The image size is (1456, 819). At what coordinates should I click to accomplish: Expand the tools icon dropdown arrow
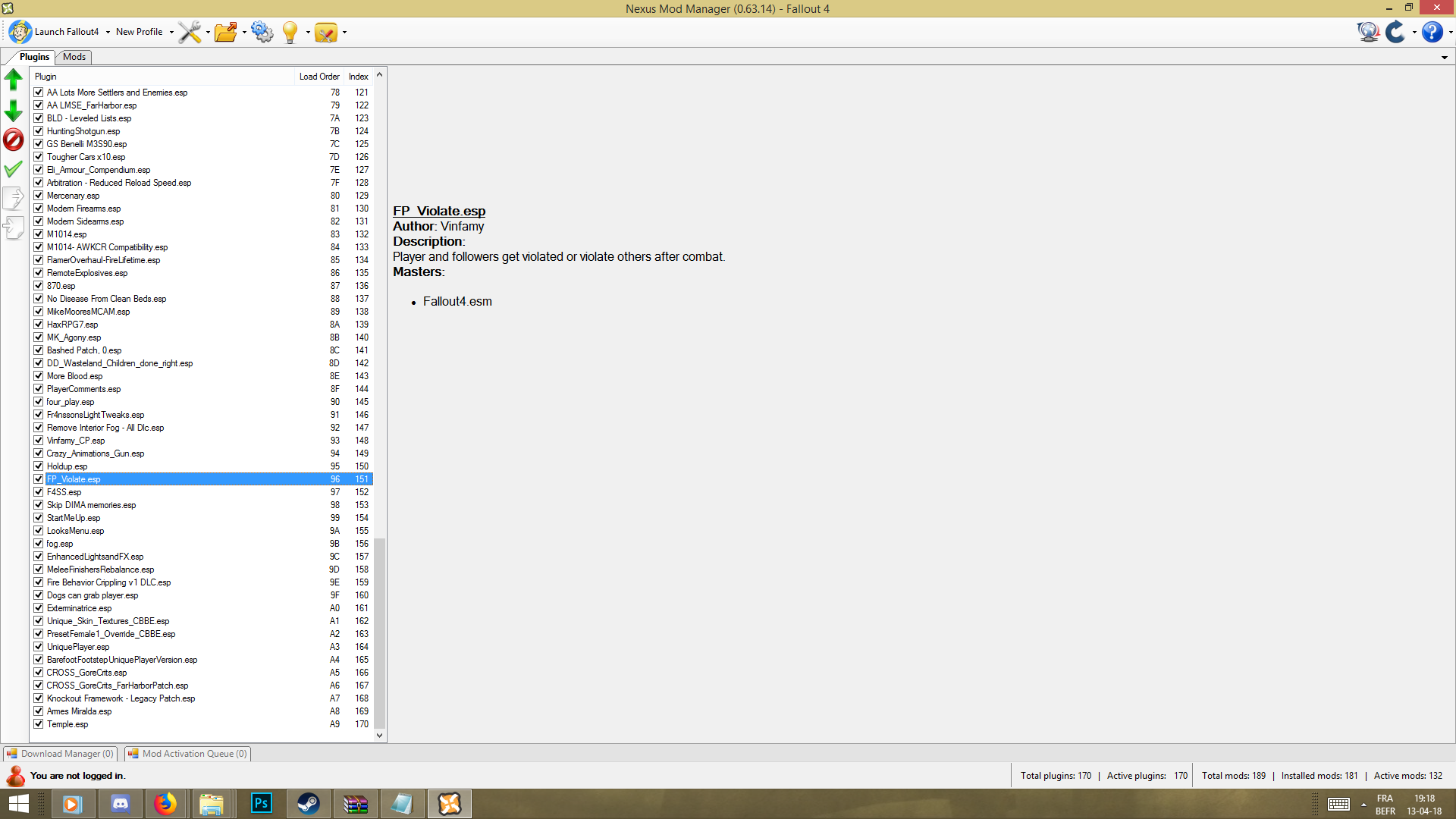[x=208, y=32]
